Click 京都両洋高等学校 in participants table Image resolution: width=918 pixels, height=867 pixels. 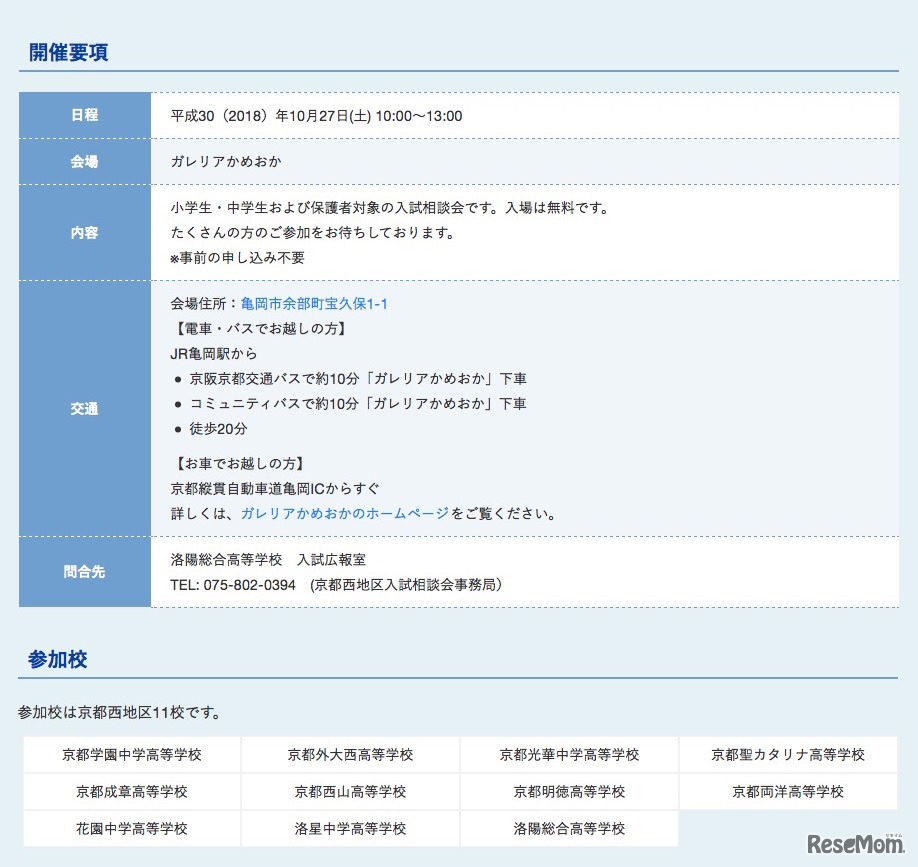coord(788,791)
